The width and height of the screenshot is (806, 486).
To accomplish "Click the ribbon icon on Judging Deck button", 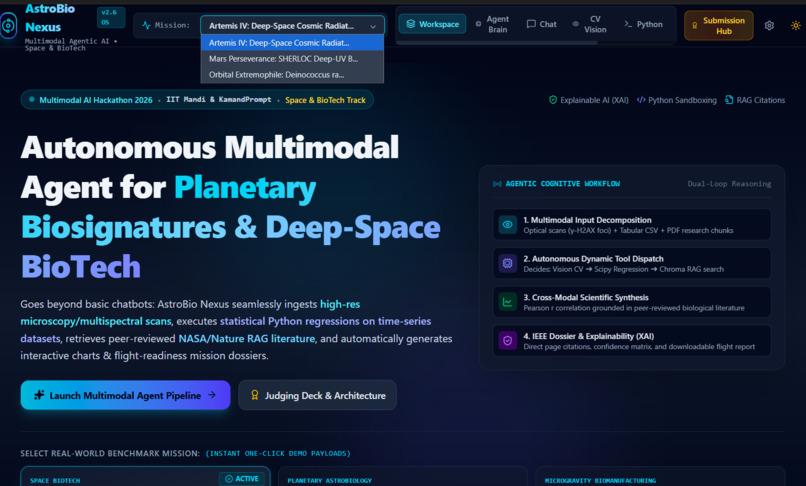I will pyautogui.click(x=254, y=395).
